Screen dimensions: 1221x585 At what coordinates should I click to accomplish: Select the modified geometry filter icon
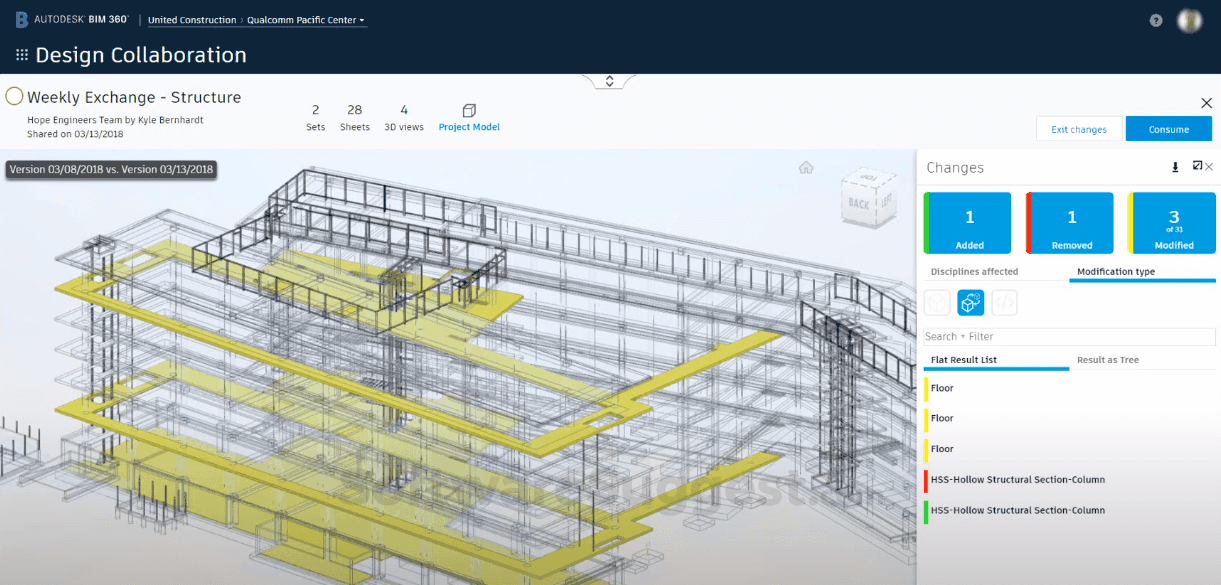point(970,302)
